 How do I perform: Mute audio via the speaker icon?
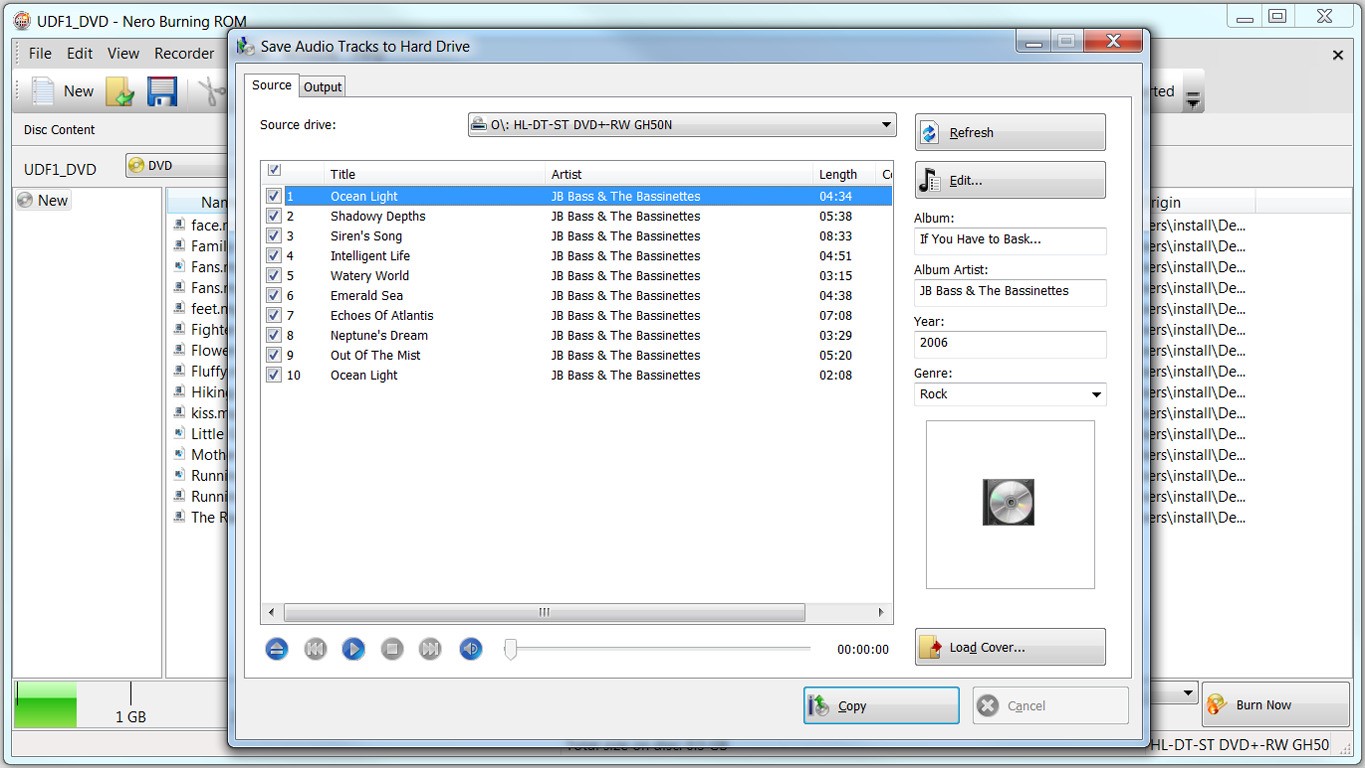coord(470,648)
